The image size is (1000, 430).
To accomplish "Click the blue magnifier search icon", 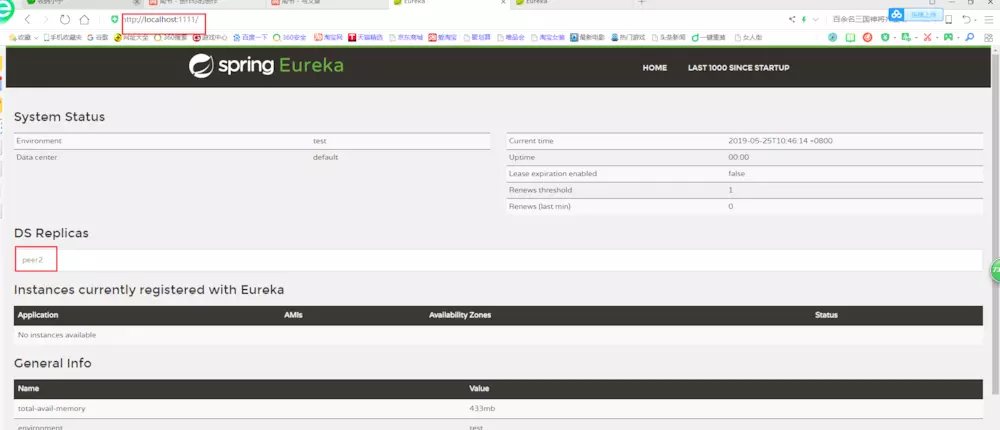I will pyautogui.click(x=970, y=38).
